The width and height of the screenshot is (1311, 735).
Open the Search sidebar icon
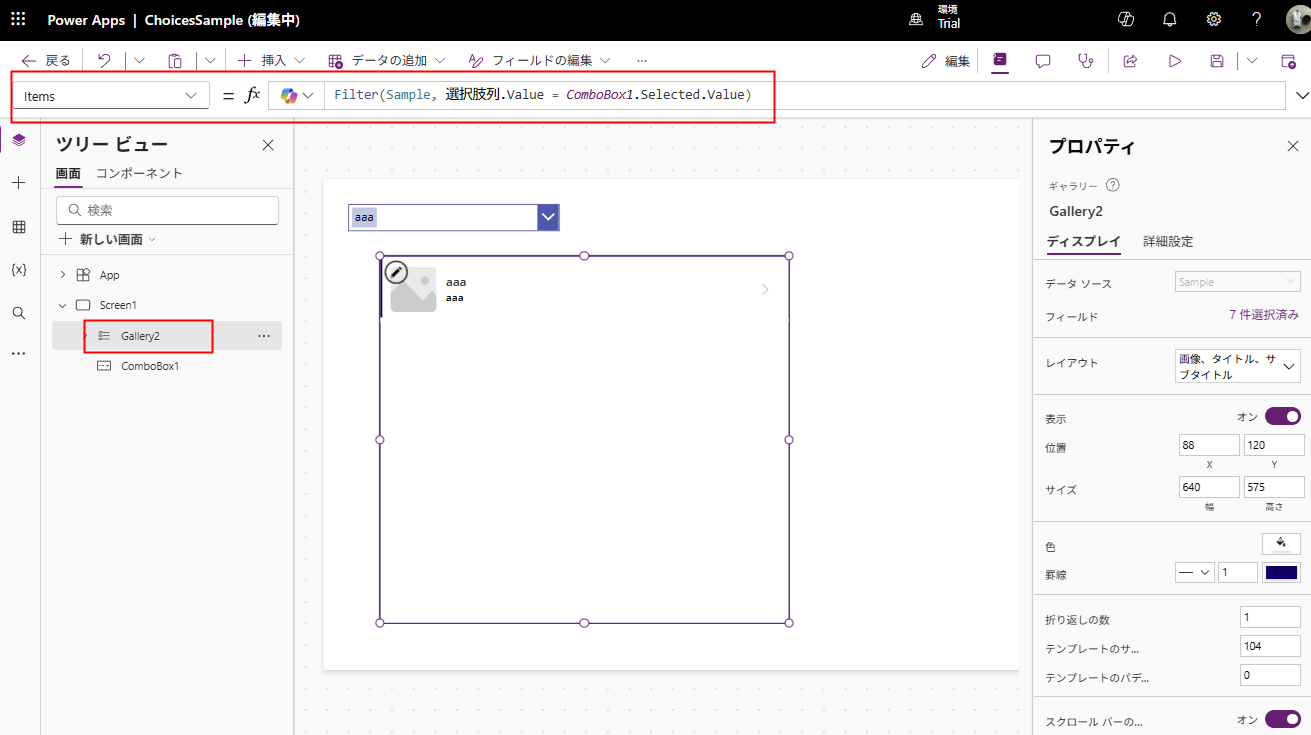[x=18, y=312]
